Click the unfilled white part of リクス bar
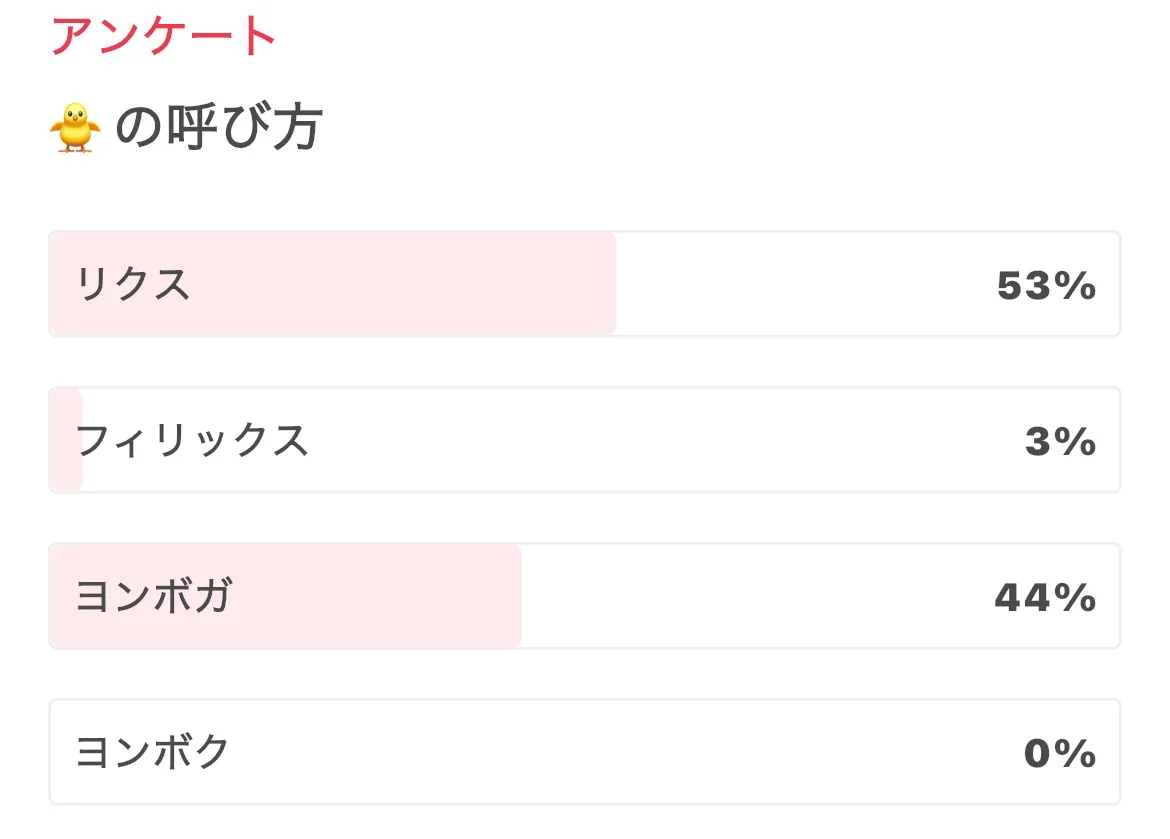 (800, 284)
